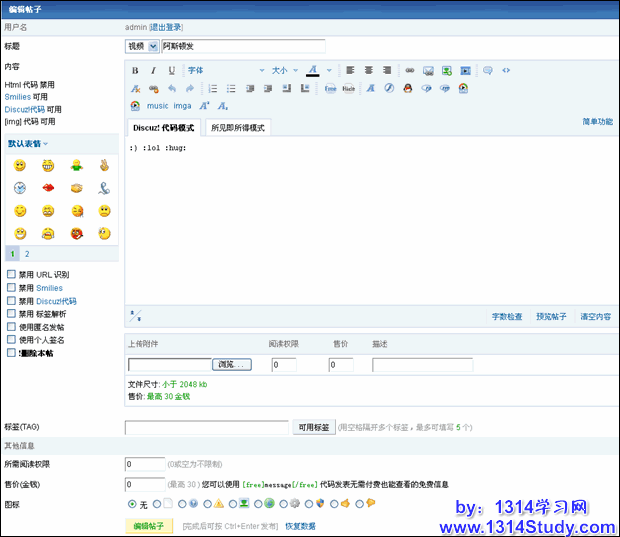Tick the 删除本帖 checkbox

pos(12,352)
